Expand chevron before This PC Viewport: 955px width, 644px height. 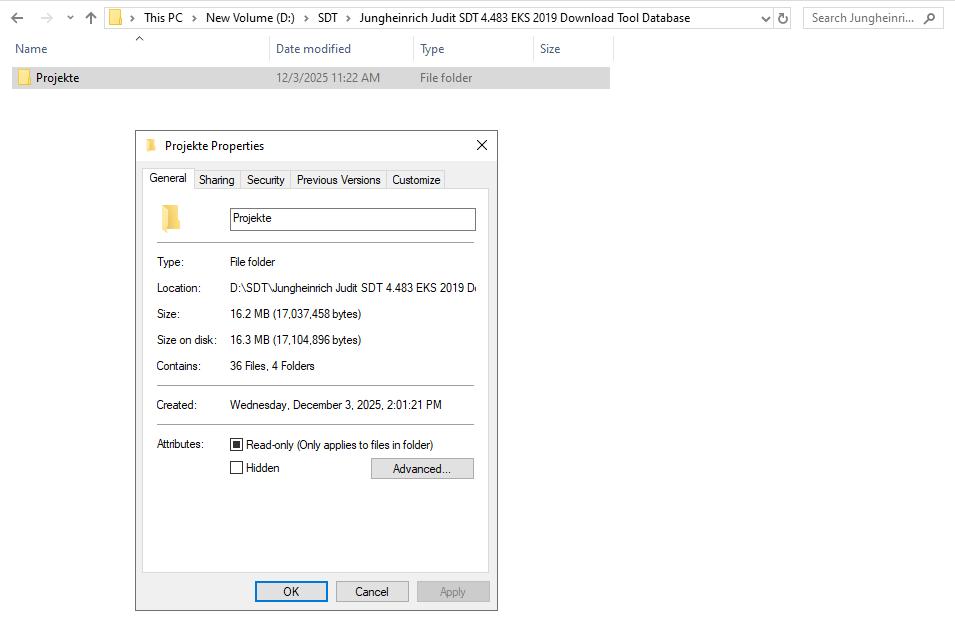click(132, 18)
